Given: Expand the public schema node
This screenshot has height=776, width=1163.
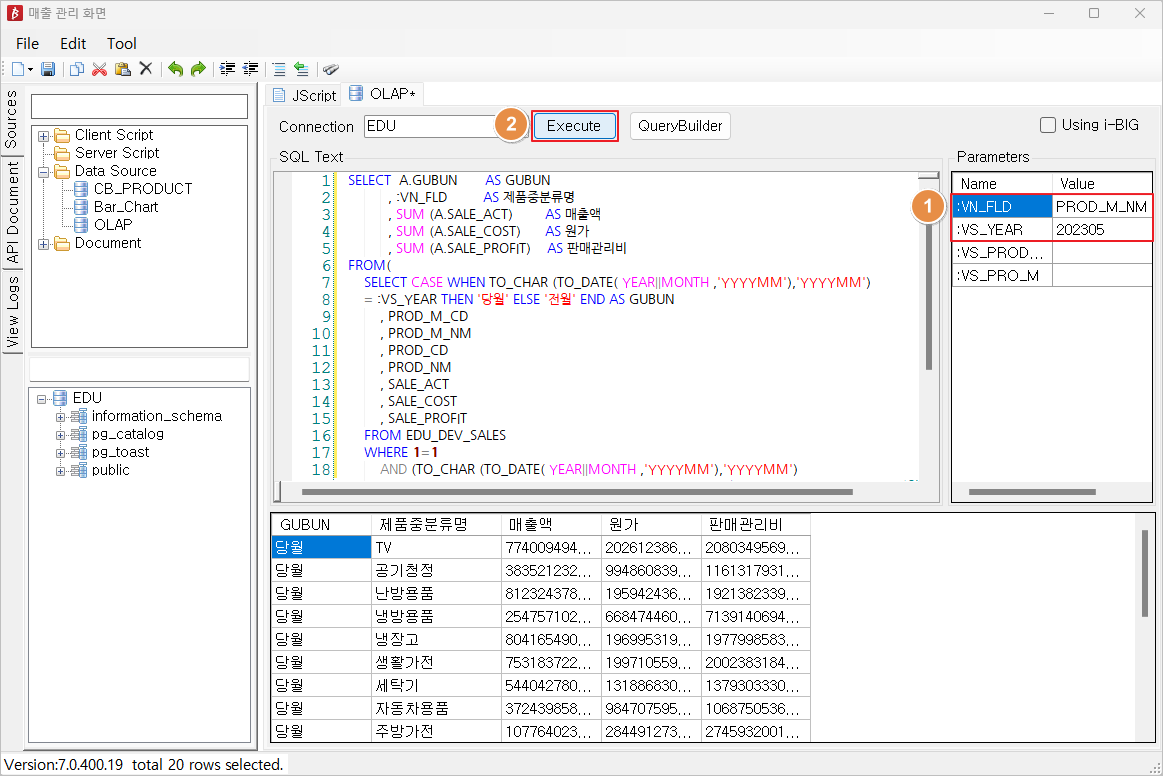Looking at the screenshot, I should [x=61, y=471].
